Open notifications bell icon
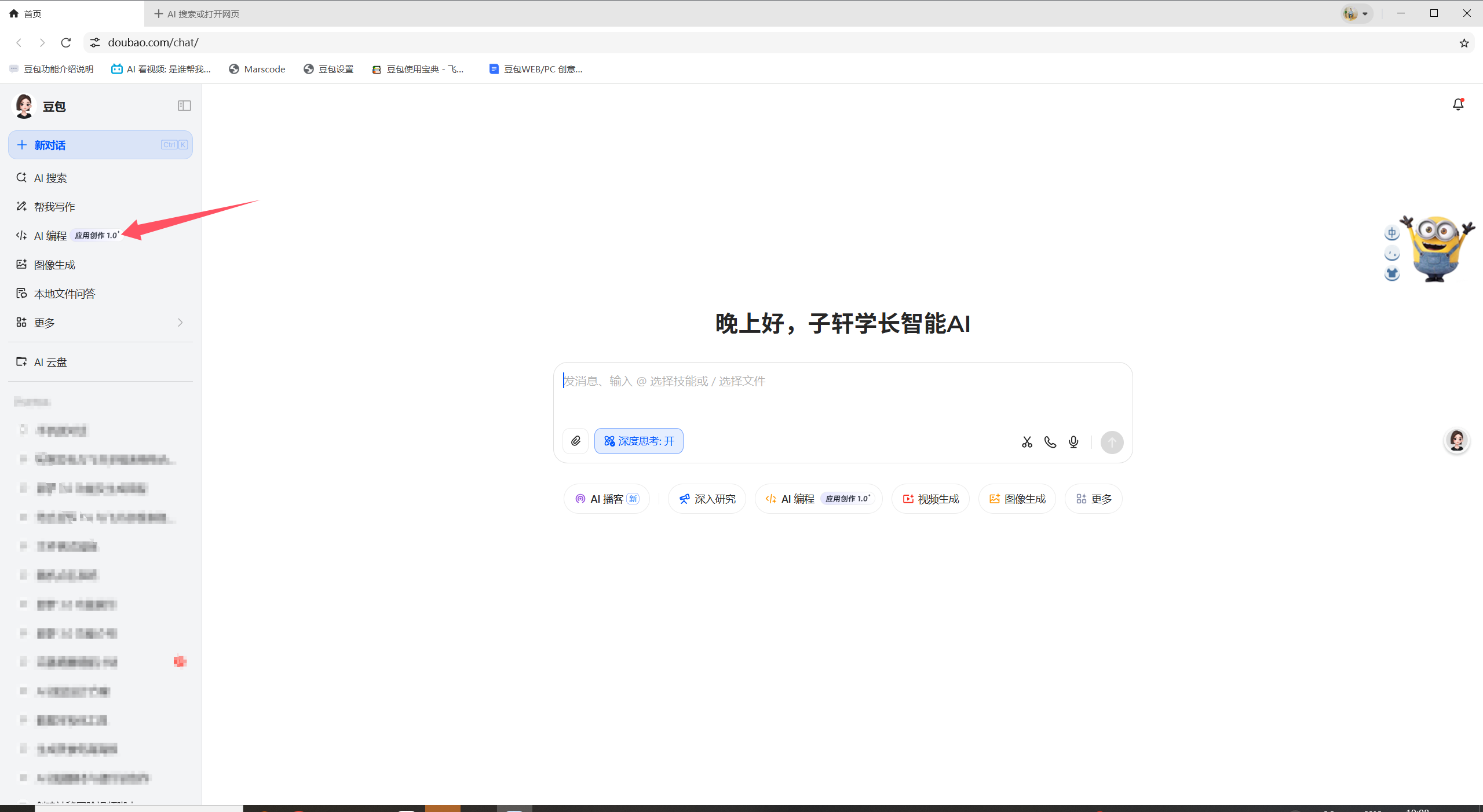The width and height of the screenshot is (1483, 812). coord(1458,104)
